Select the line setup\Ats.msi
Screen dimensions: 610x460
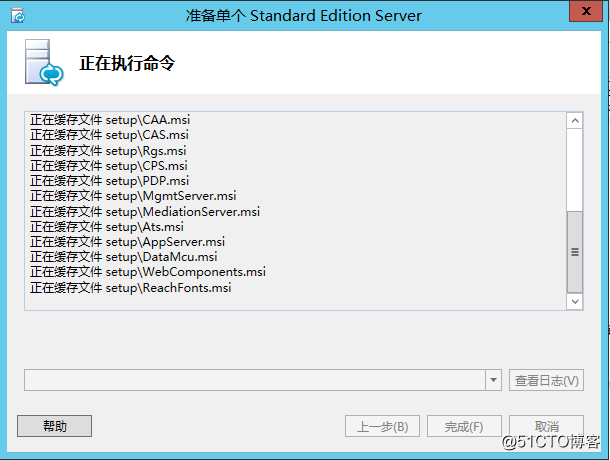coord(107,226)
